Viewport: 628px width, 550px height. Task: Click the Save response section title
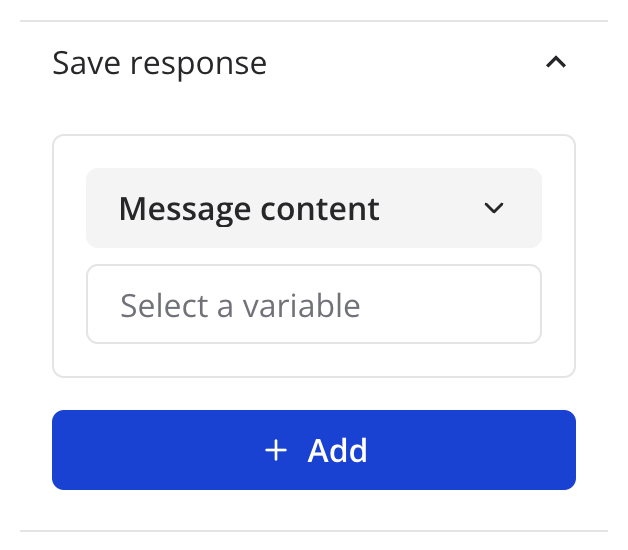click(x=159, y=63)
